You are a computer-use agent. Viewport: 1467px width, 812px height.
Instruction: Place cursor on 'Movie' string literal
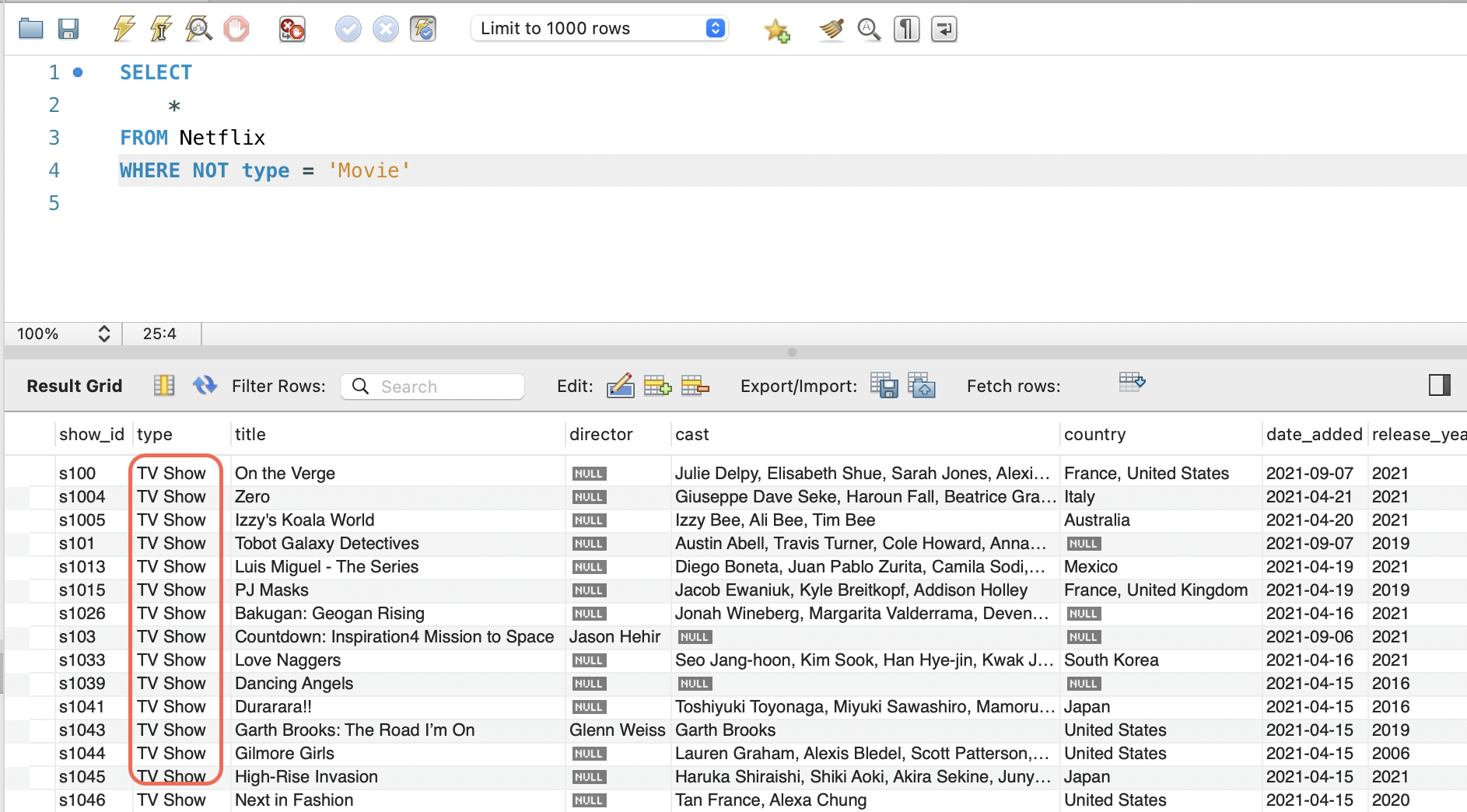coord(369,170)
